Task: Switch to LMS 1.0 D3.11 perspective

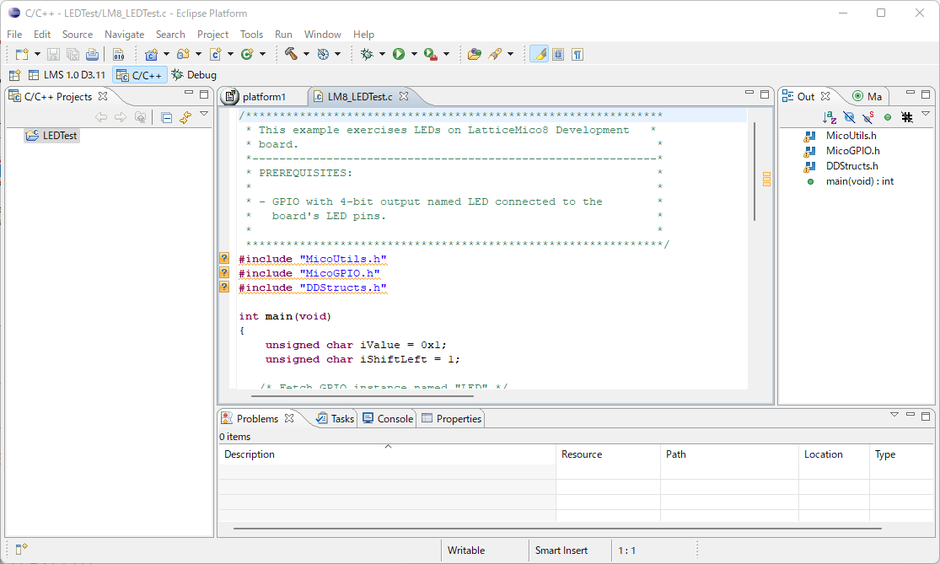Action: (66, 75)
